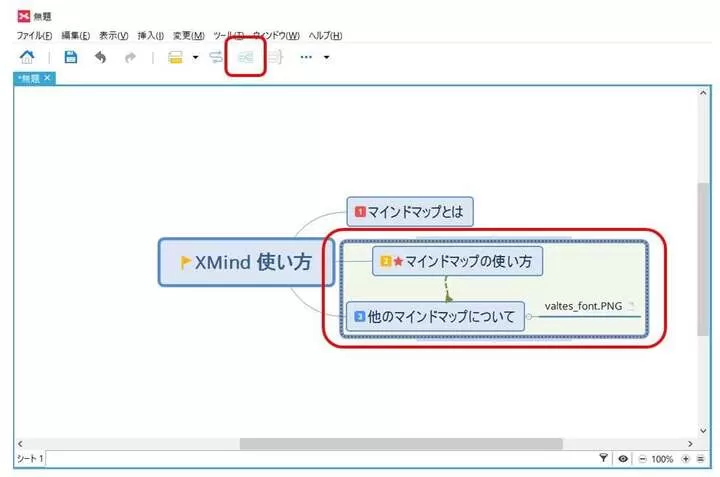This screenshot has width=720, height=477.
Task: Click the Summary bracket tool icon
Action: point(275,58)
